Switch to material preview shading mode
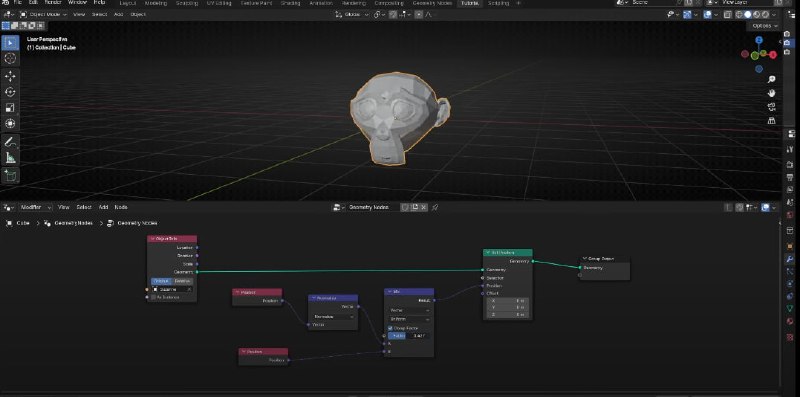 click(757, 14)
